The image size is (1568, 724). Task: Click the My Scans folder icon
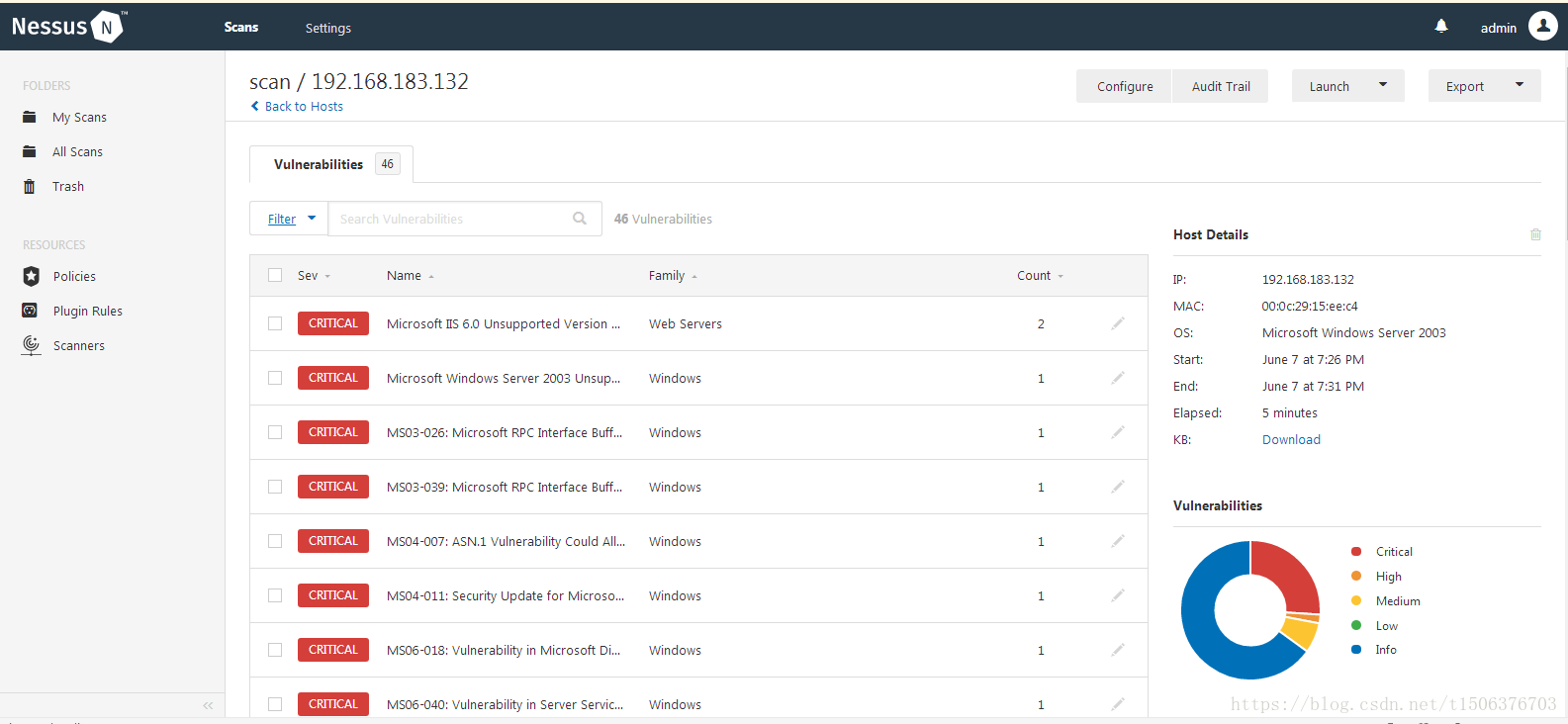pos(30,117)
